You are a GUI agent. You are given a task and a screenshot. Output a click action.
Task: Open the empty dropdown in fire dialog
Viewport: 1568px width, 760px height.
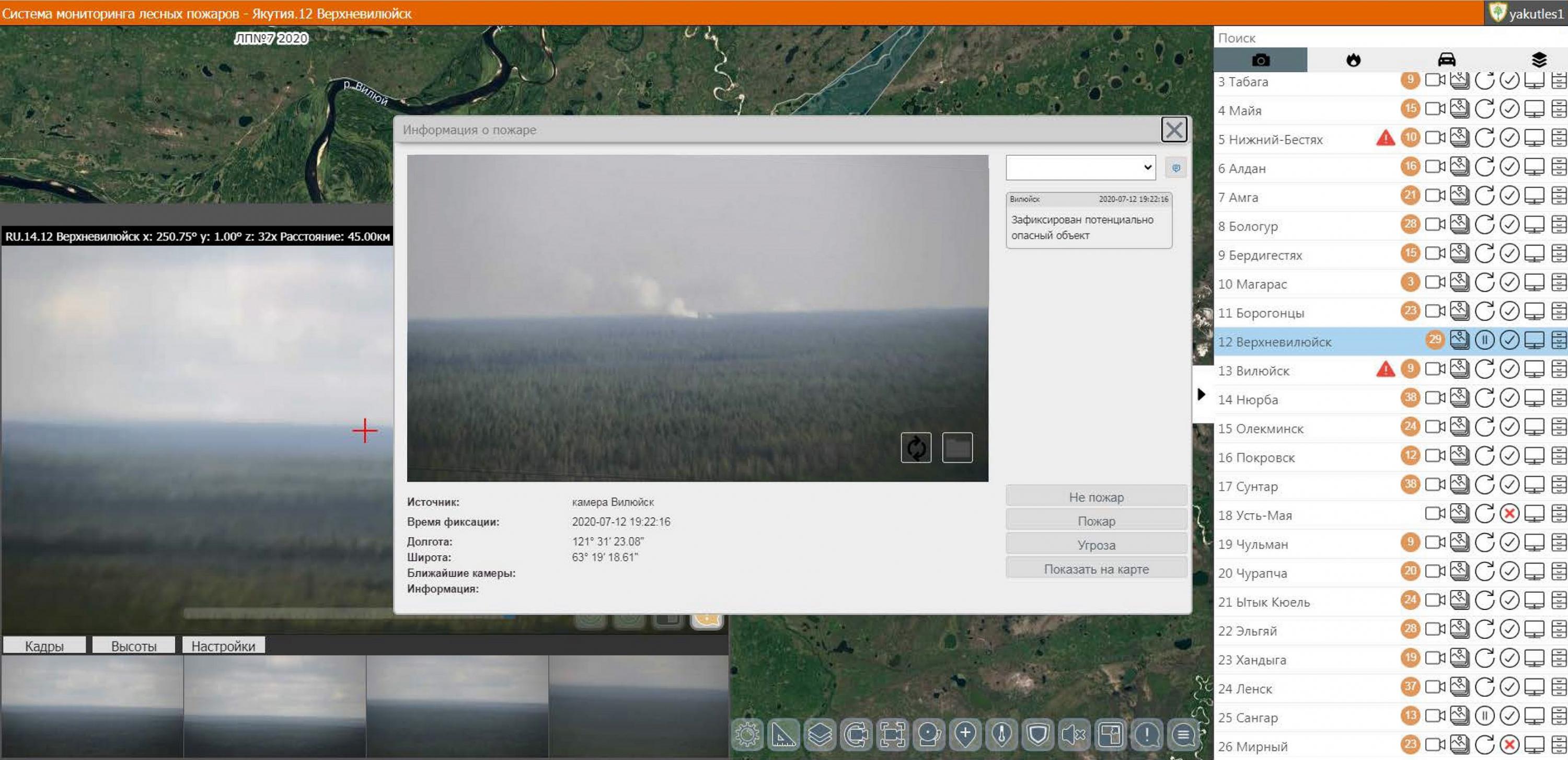[x=1080, y=167]
